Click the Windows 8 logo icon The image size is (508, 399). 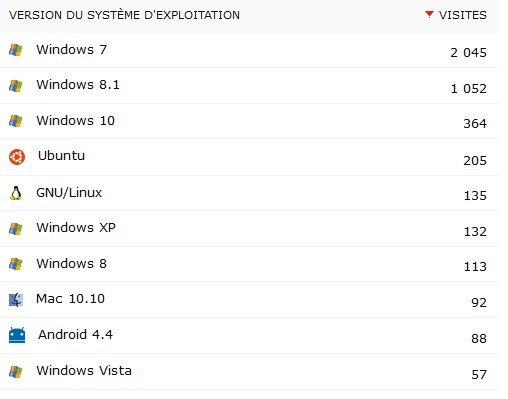point(15,264)
